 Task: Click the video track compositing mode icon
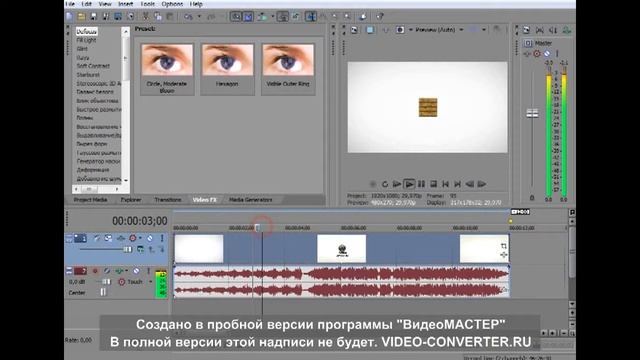coord(140,249)
